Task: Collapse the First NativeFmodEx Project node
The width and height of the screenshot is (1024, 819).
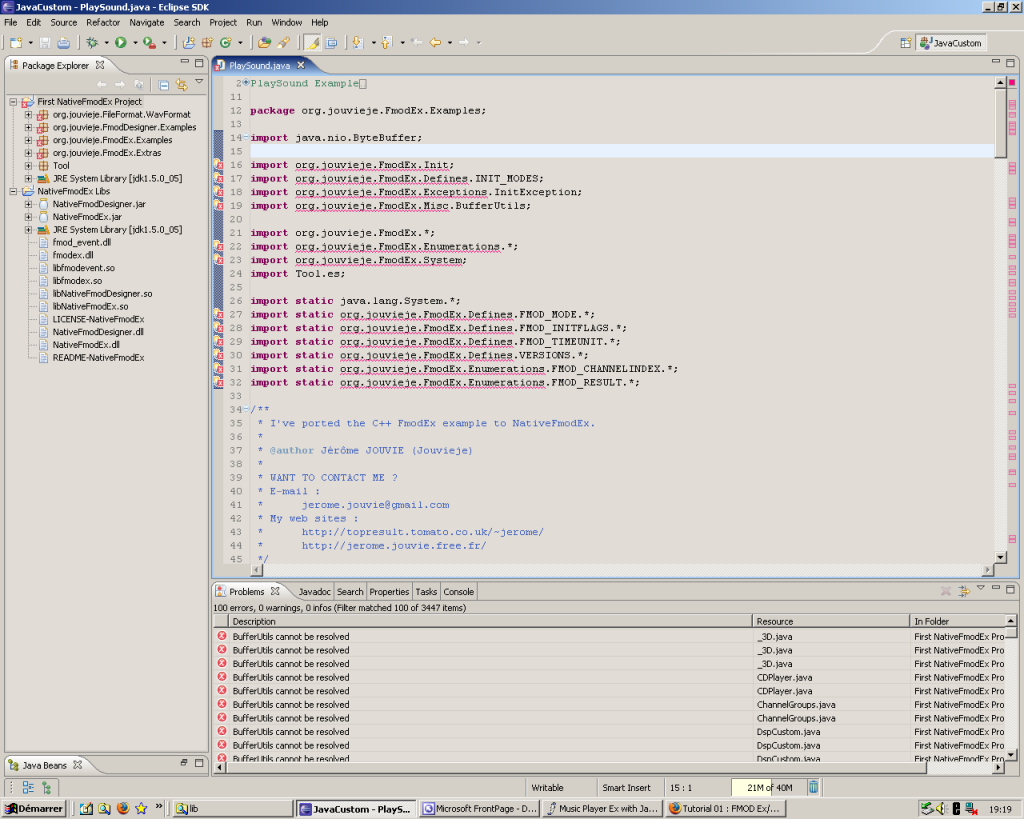Action: (13, 102)
